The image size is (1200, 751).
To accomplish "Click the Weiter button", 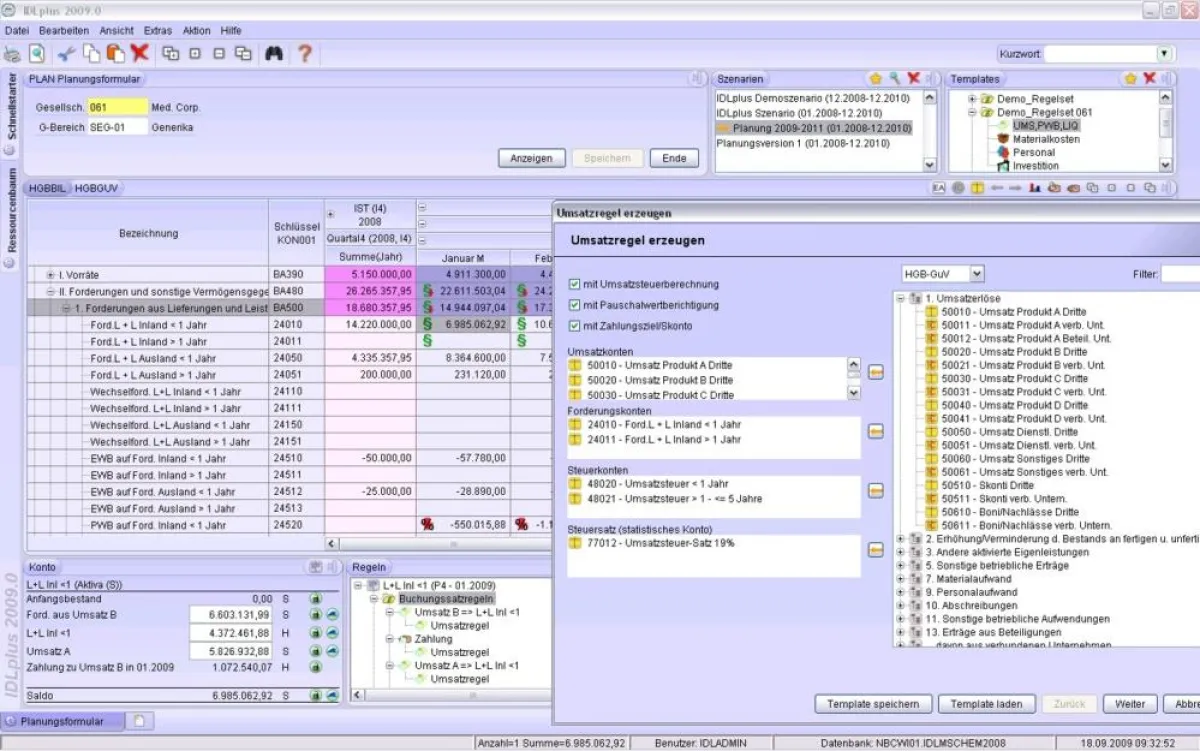I will pos(1130,704).
